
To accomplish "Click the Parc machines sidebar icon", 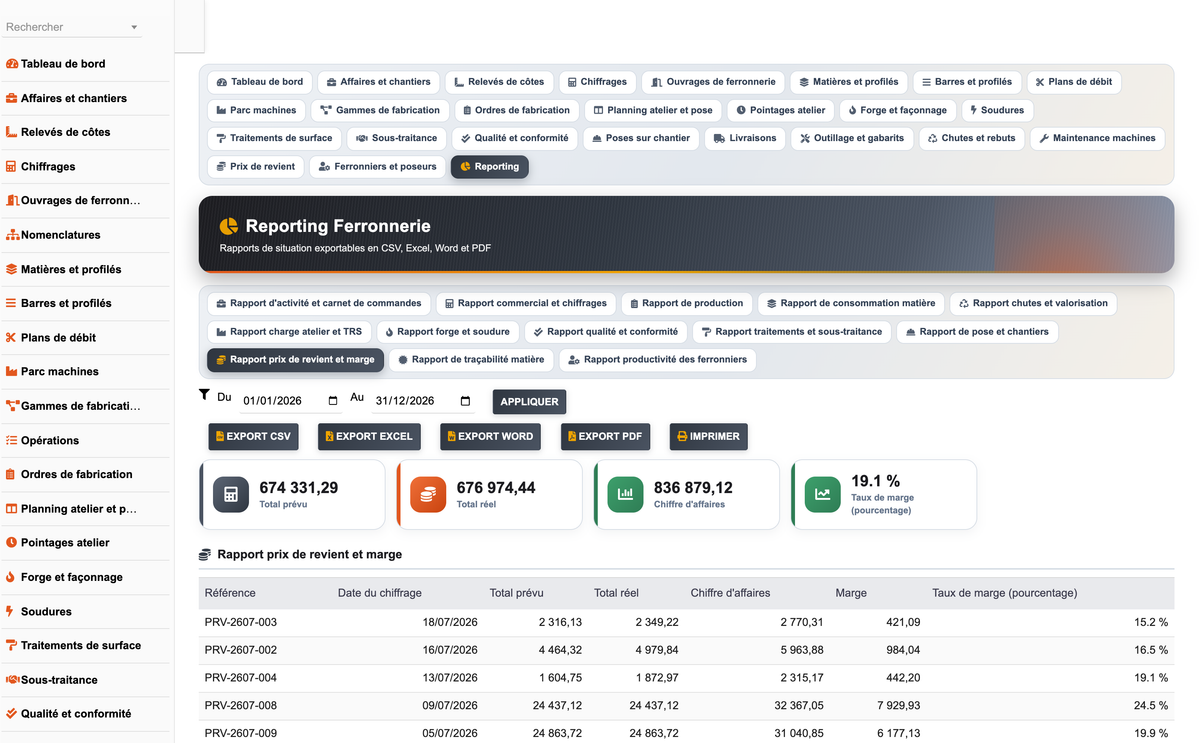I will click(12, 372).
